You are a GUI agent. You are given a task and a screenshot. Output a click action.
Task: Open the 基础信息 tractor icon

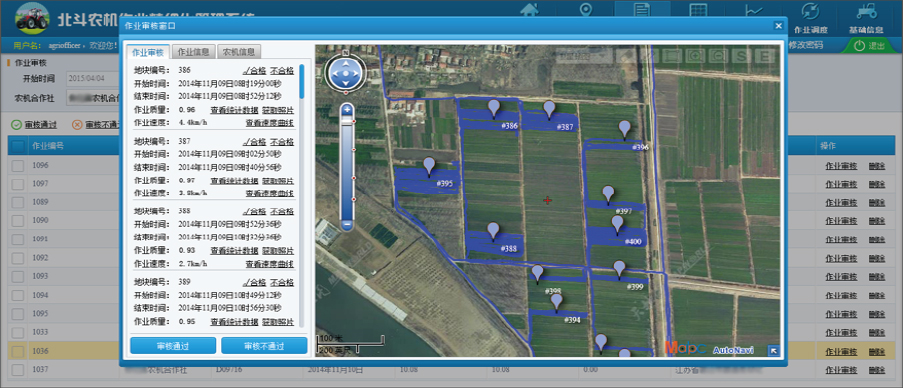click(x=866, y=18)
